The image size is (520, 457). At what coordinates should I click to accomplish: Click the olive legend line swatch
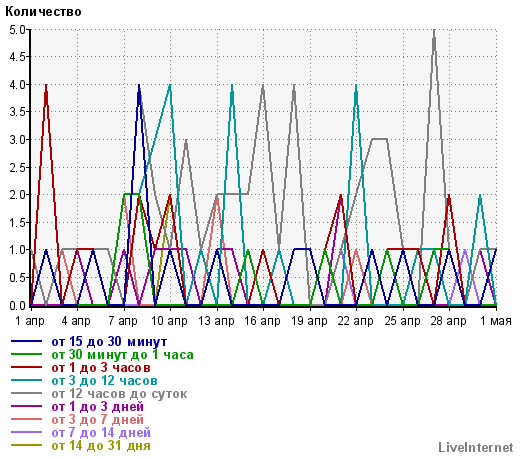point(27,445)
